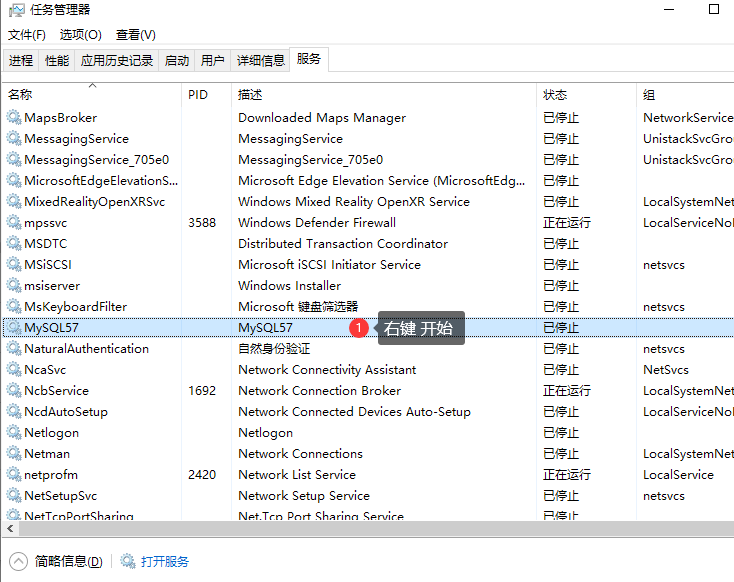Switch to the 详细信息 tab
The width and height of the screenshot is (734, 582).
pos(260,61)
